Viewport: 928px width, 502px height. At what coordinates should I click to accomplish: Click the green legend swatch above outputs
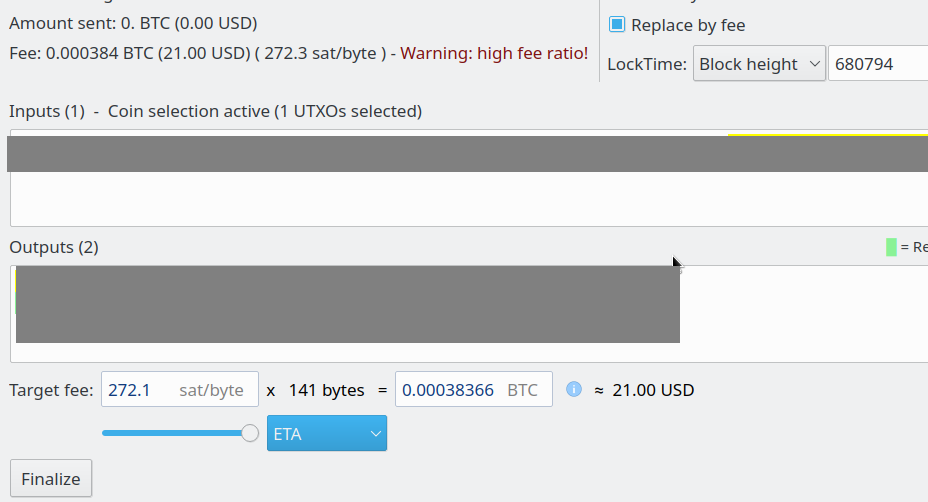pos(891,247)
